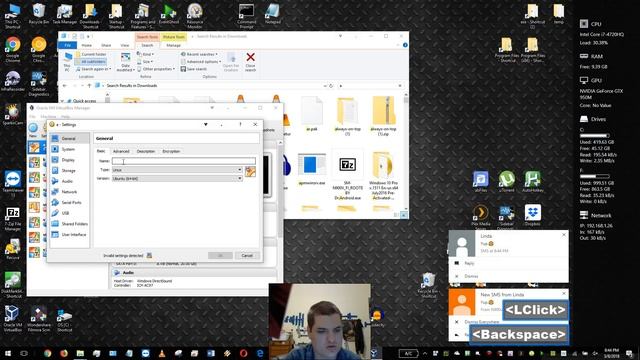The image size is (640, 360).
Task: Expand Other properties dropdown
Action: tap(157, 69)
